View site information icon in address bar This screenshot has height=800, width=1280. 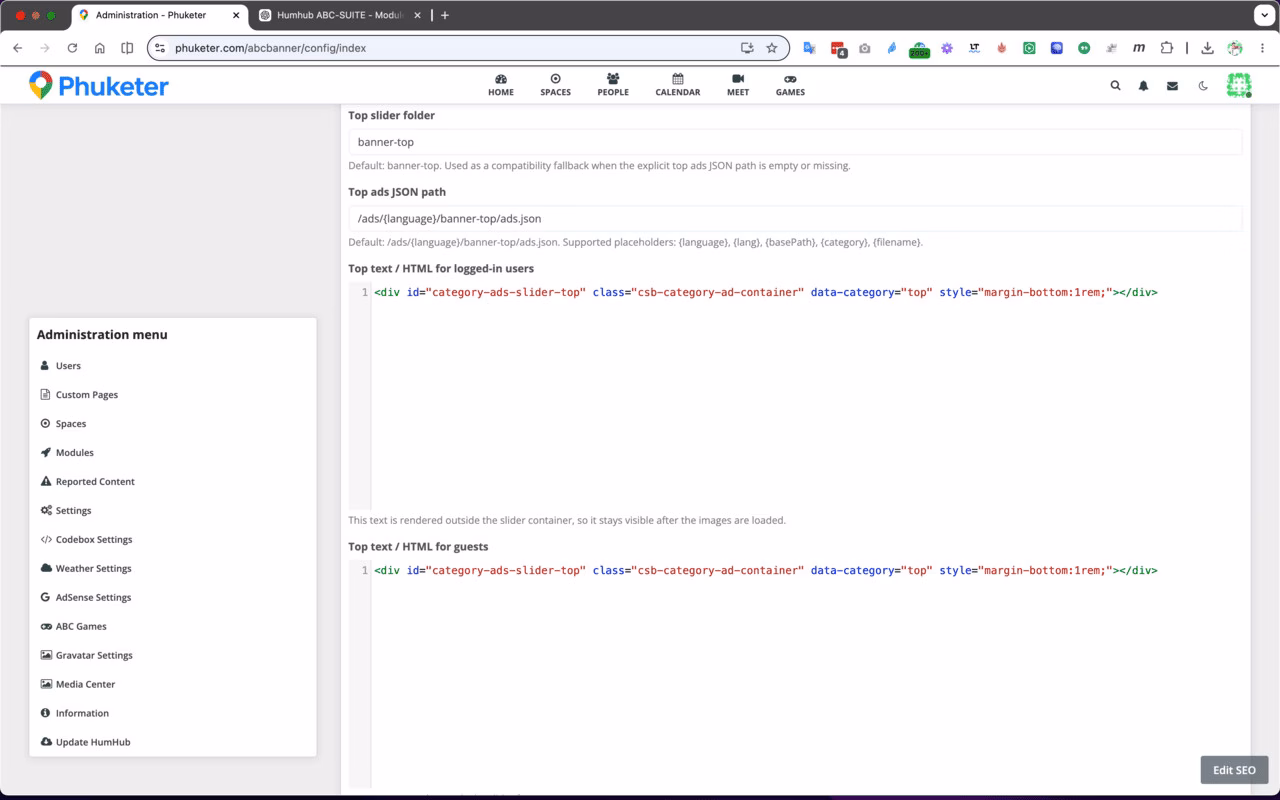[x=160, y=48]
